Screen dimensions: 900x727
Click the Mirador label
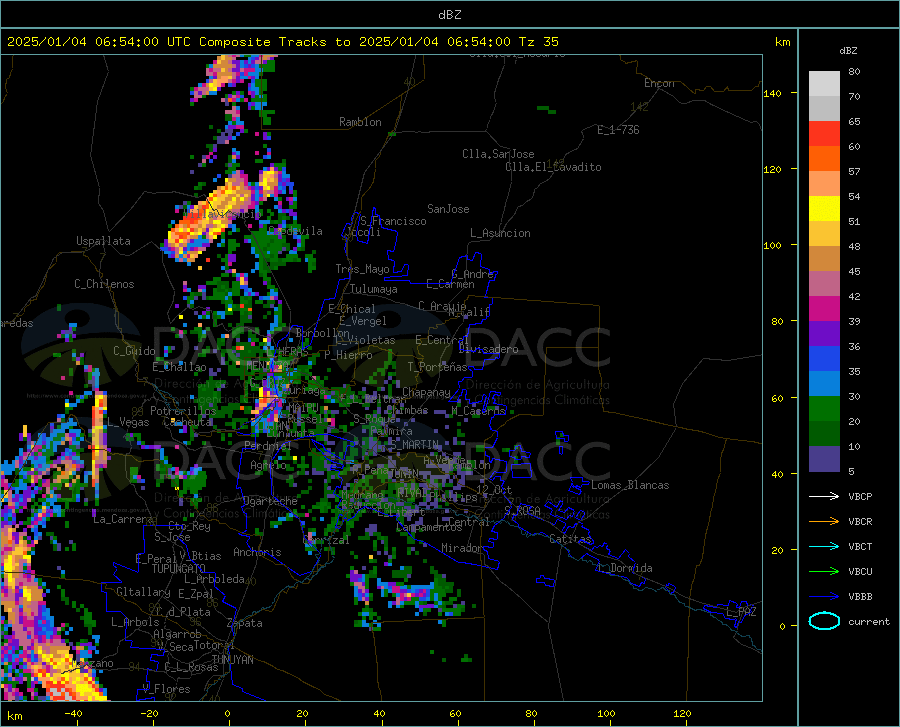point(461,548)
